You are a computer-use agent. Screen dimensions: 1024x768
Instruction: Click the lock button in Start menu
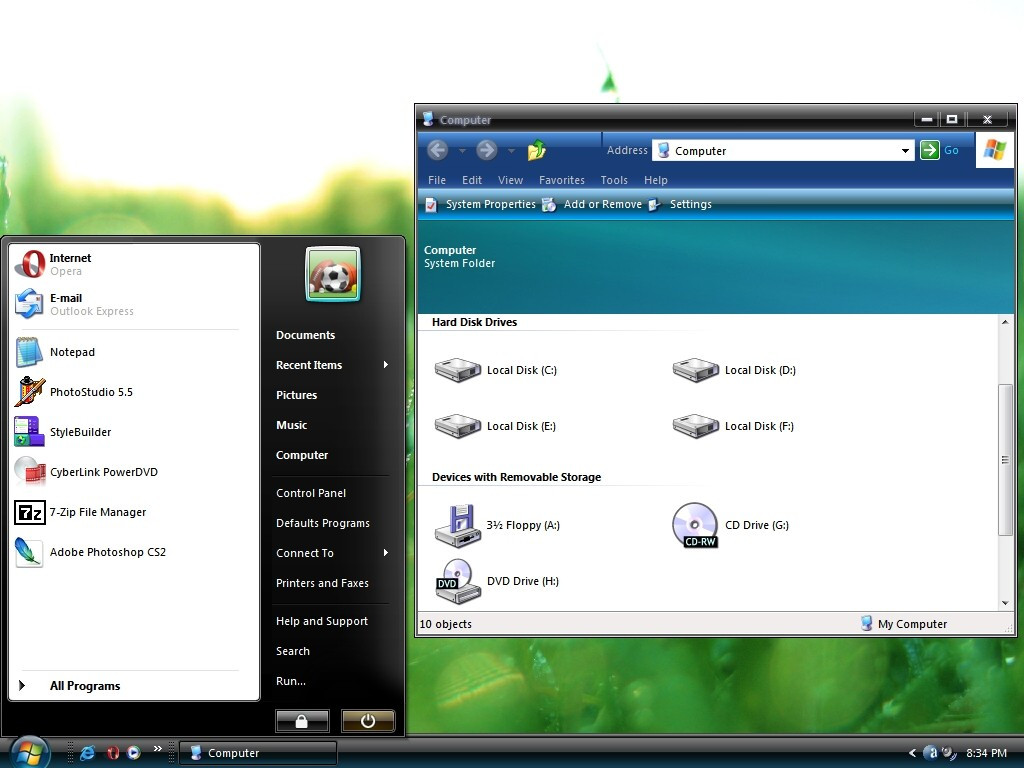(x=302, y=721)
